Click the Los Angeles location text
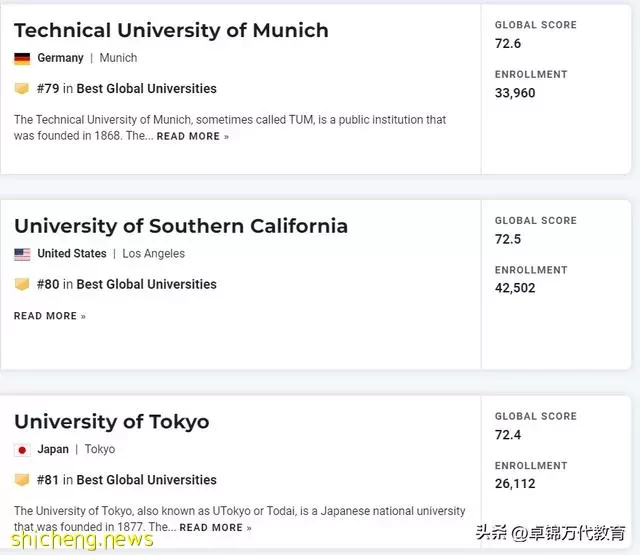 (x=153, y=253)
